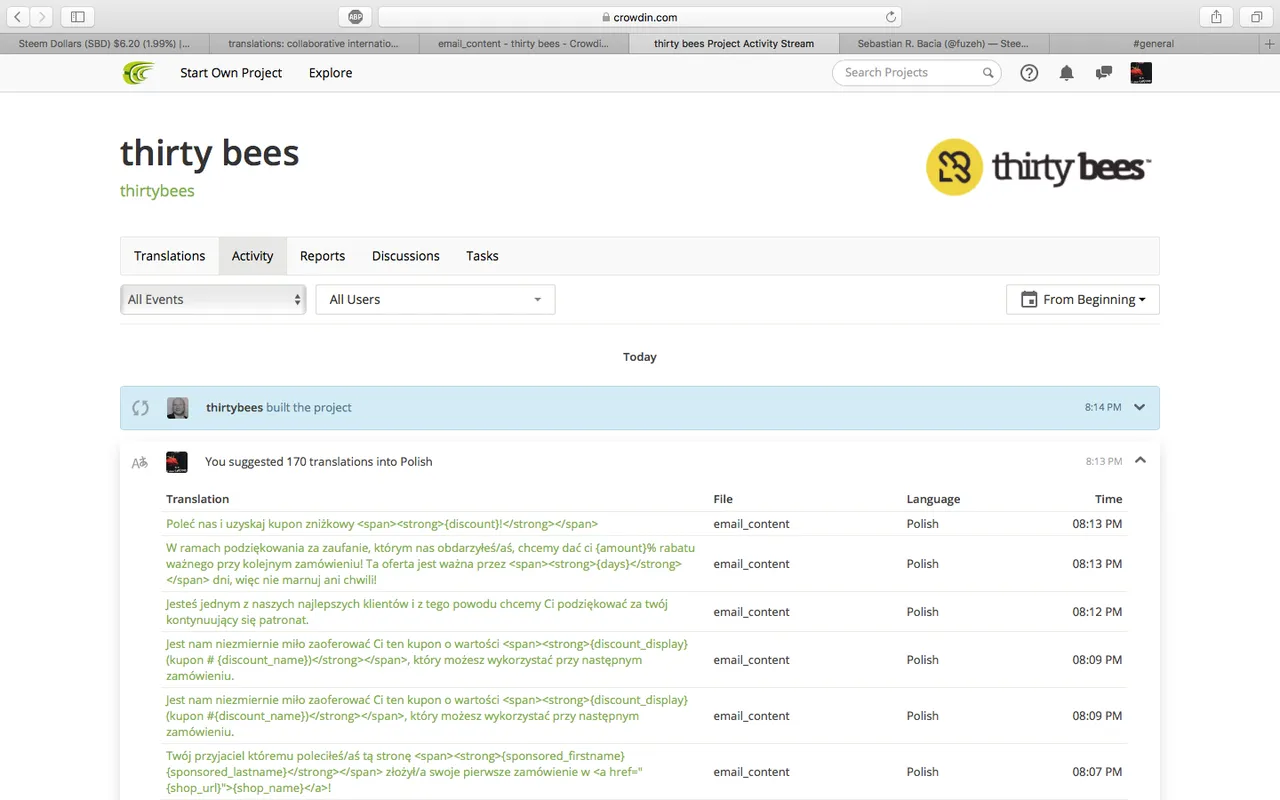Toggle the Safari sidebar button
The image size is (1280, 800).
point(77,17)
